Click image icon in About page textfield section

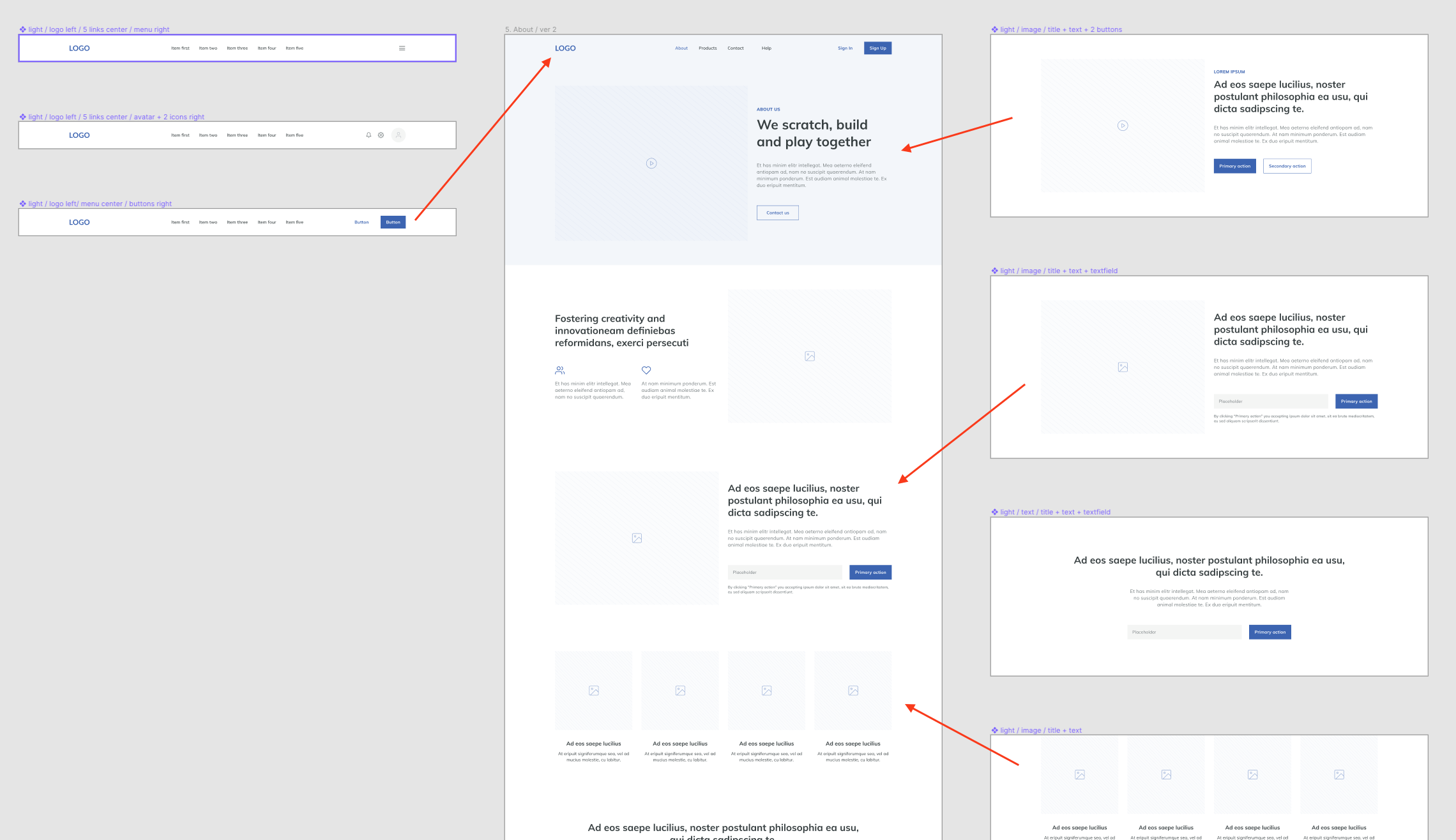pos(637,538)
